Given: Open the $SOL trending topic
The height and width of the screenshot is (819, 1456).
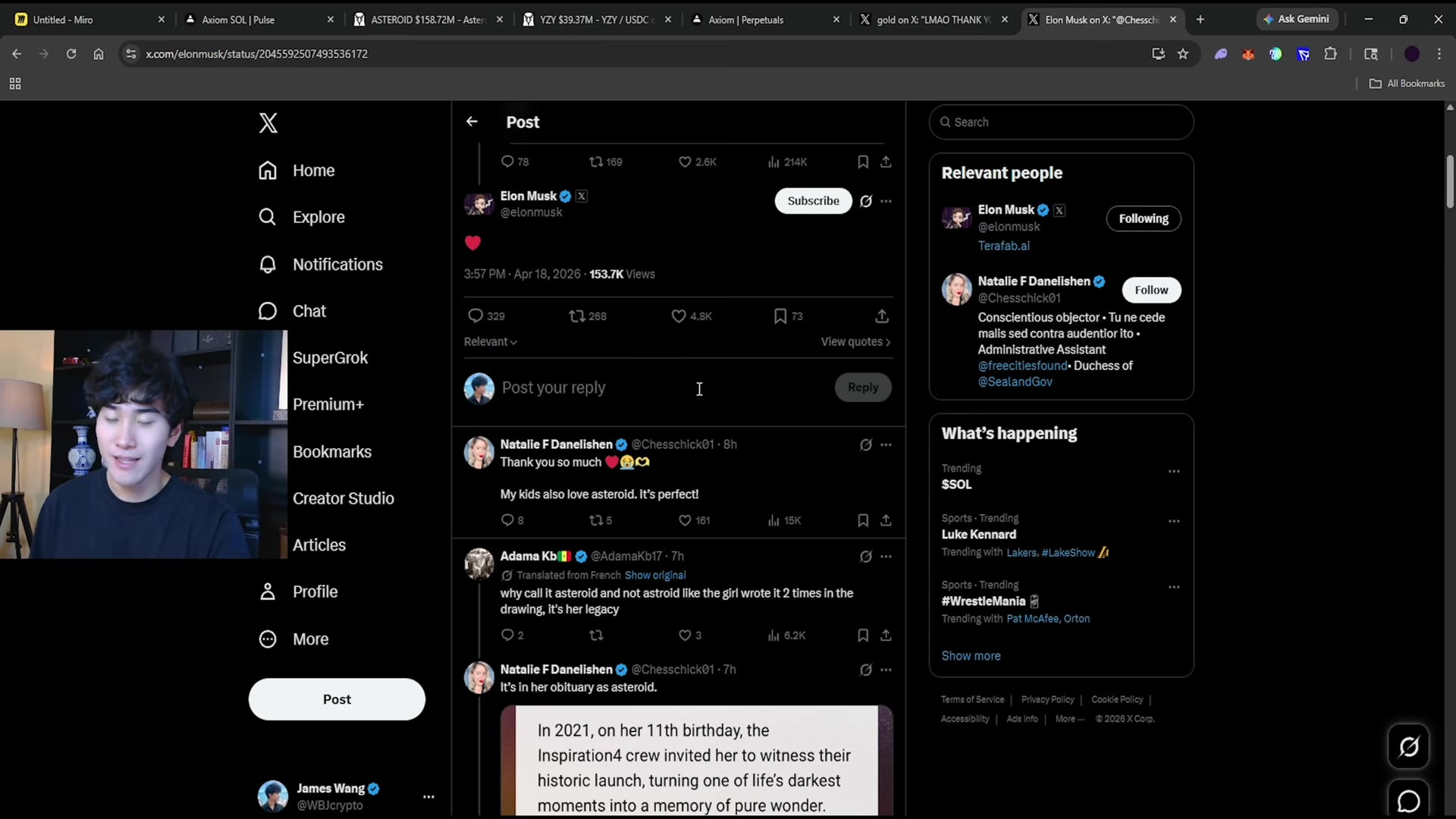Looking at the screenshot, I should pyautogui.click(x=956, y=485).
